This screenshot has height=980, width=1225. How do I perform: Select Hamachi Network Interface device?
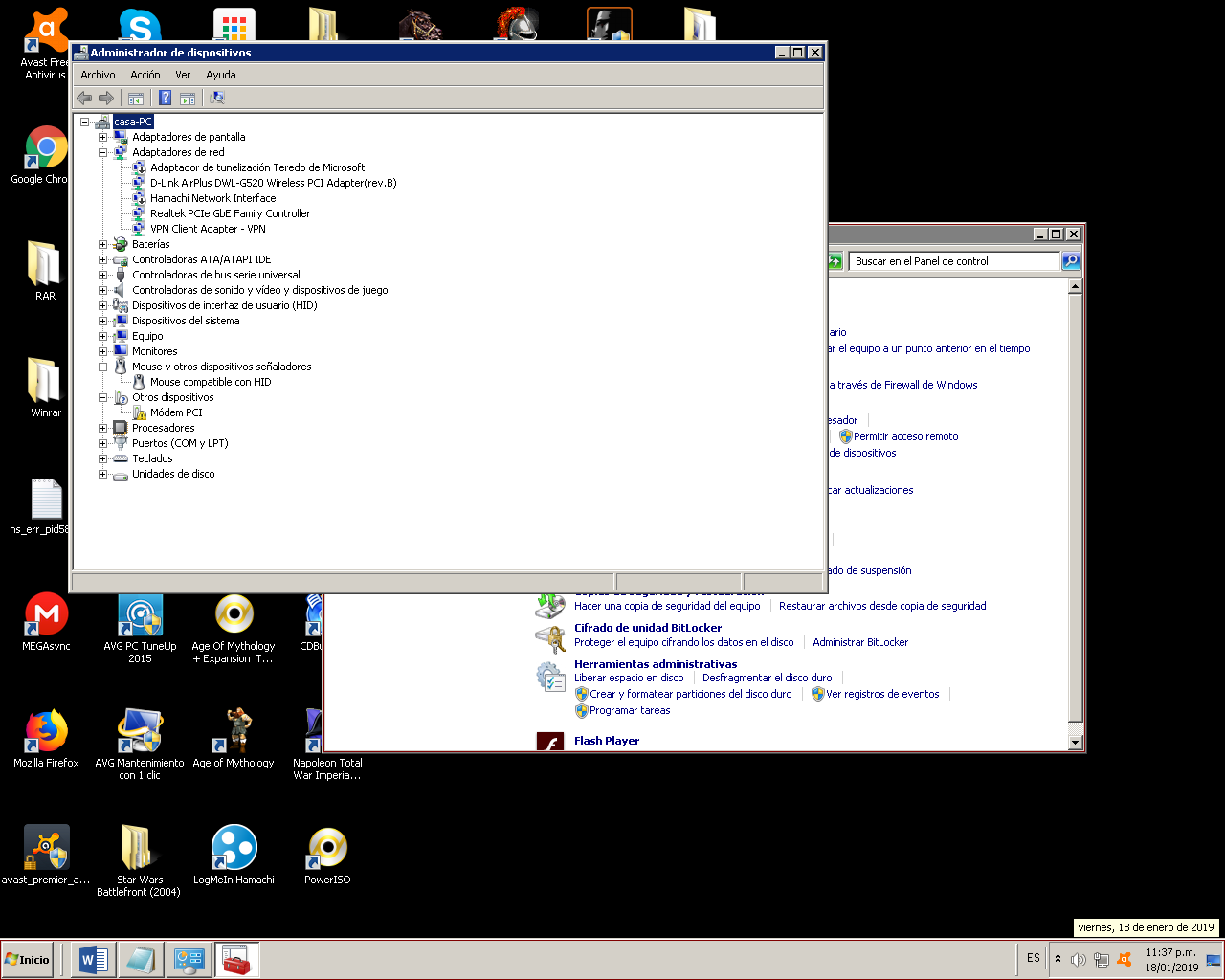(x=212, y=198)
